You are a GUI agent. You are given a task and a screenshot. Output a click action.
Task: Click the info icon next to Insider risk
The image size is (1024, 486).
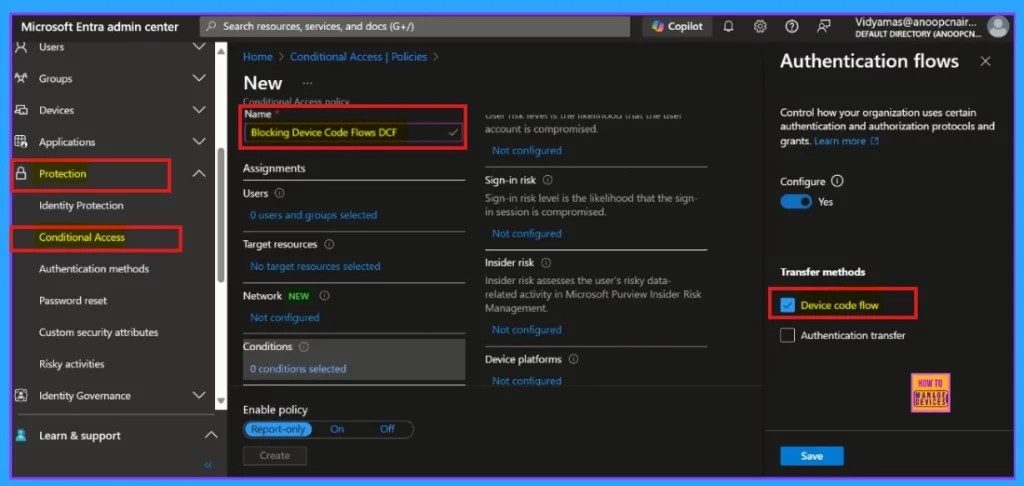(x=546, y=263)
